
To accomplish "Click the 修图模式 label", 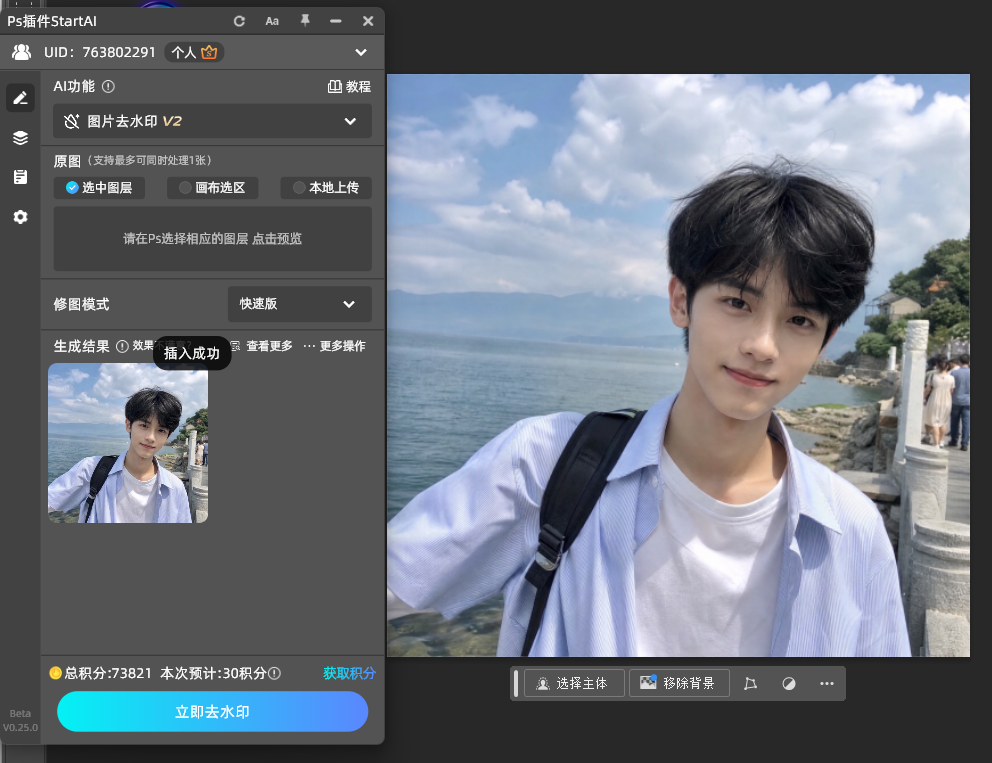I will (x=82, y=304).
